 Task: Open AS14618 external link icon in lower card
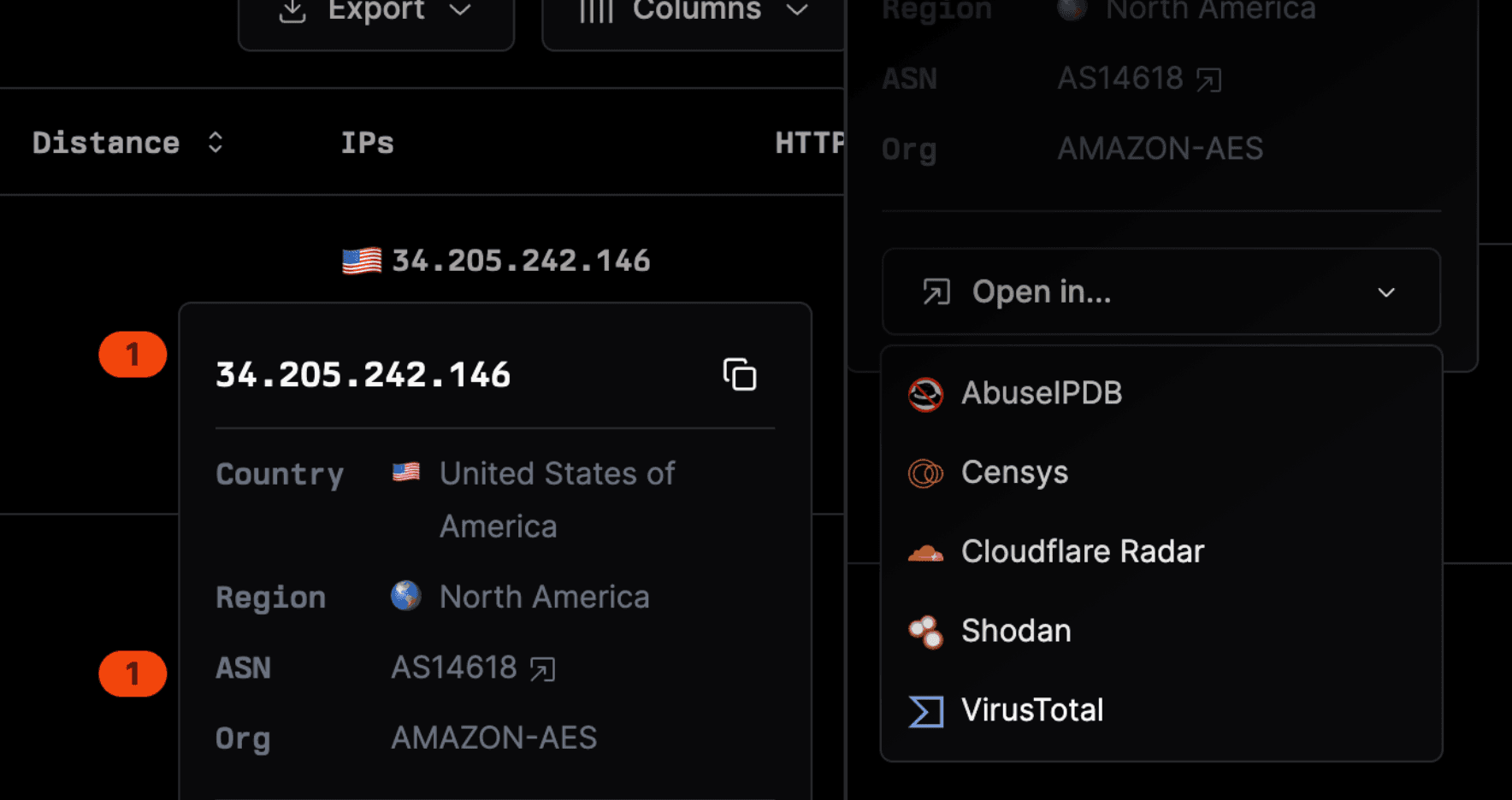coord(542,669)
